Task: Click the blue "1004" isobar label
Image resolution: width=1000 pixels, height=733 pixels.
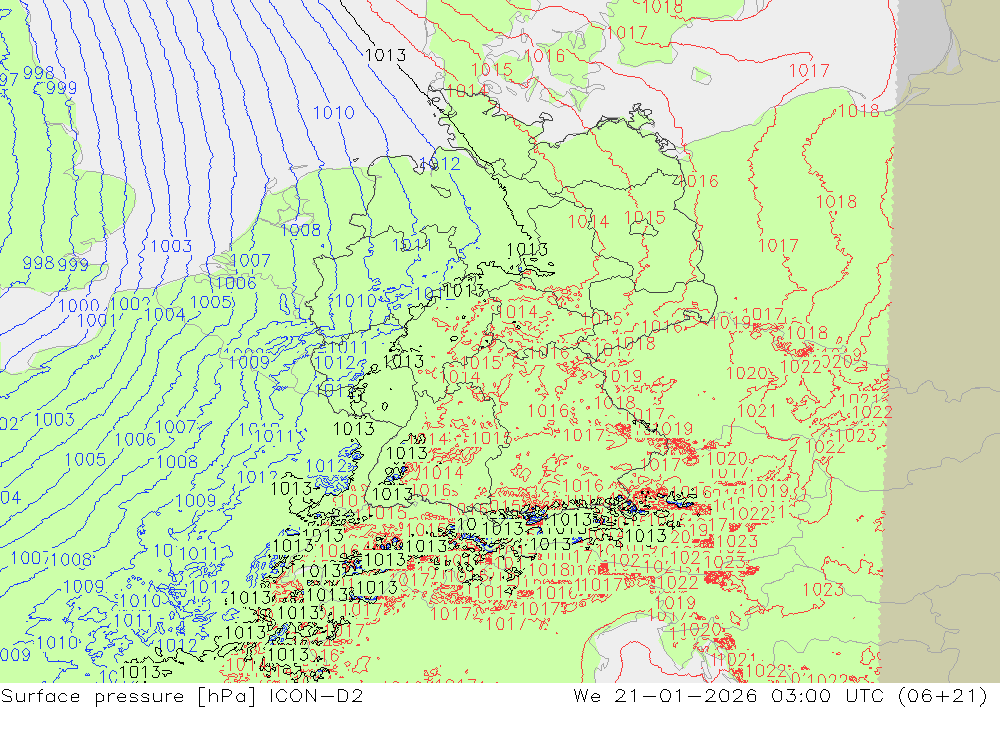Action: coord(165,315)
